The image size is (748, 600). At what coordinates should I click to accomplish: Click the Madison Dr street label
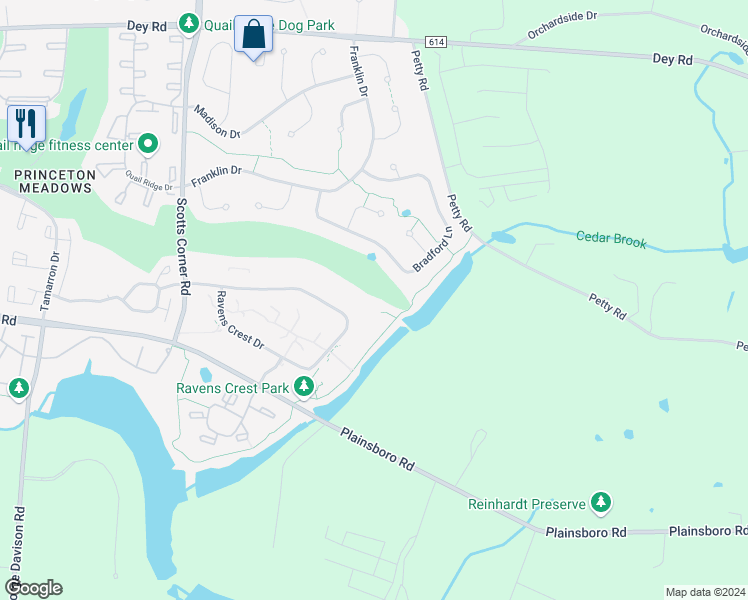point(217,122)
